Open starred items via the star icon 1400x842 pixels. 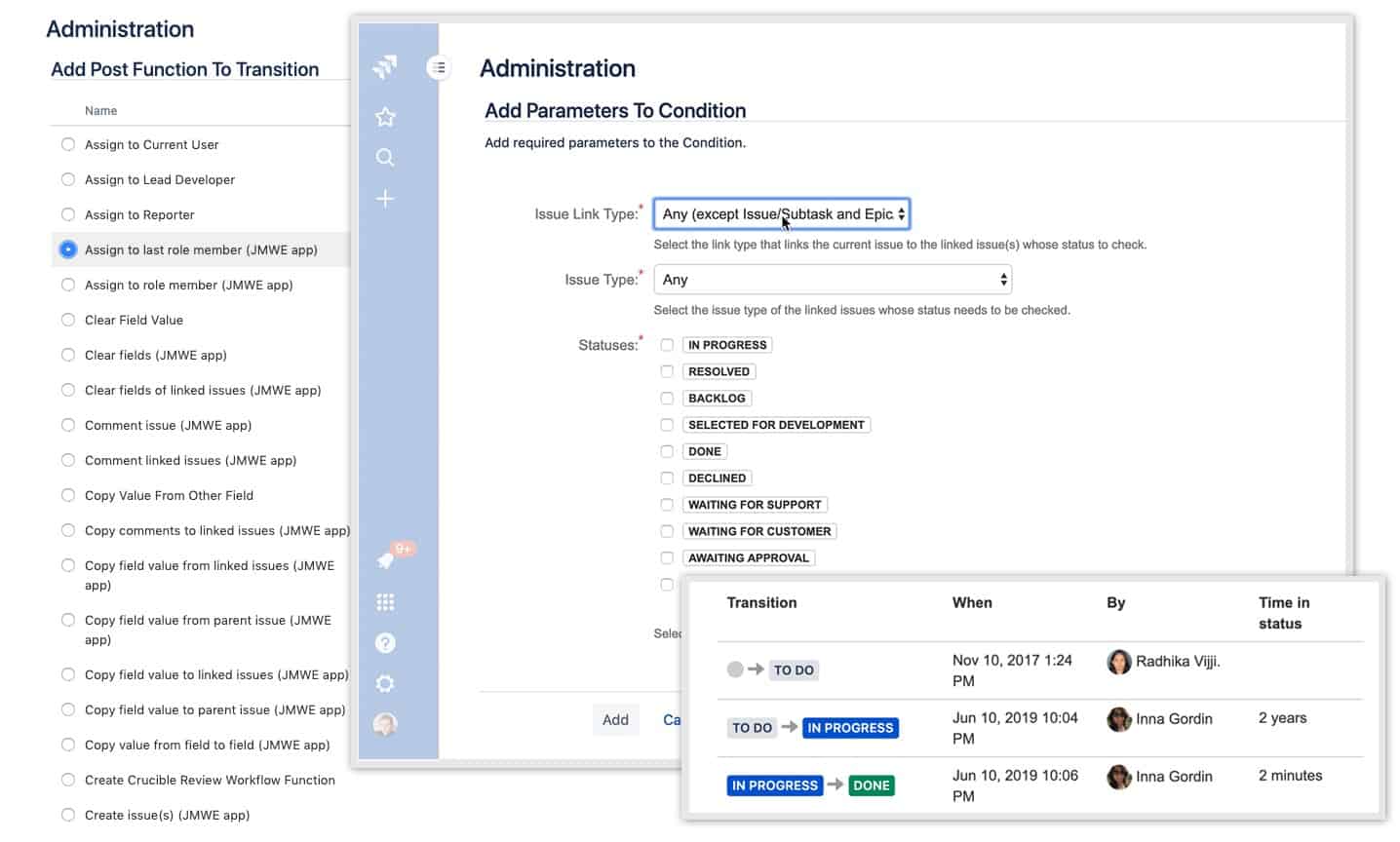tap(385, 117)
